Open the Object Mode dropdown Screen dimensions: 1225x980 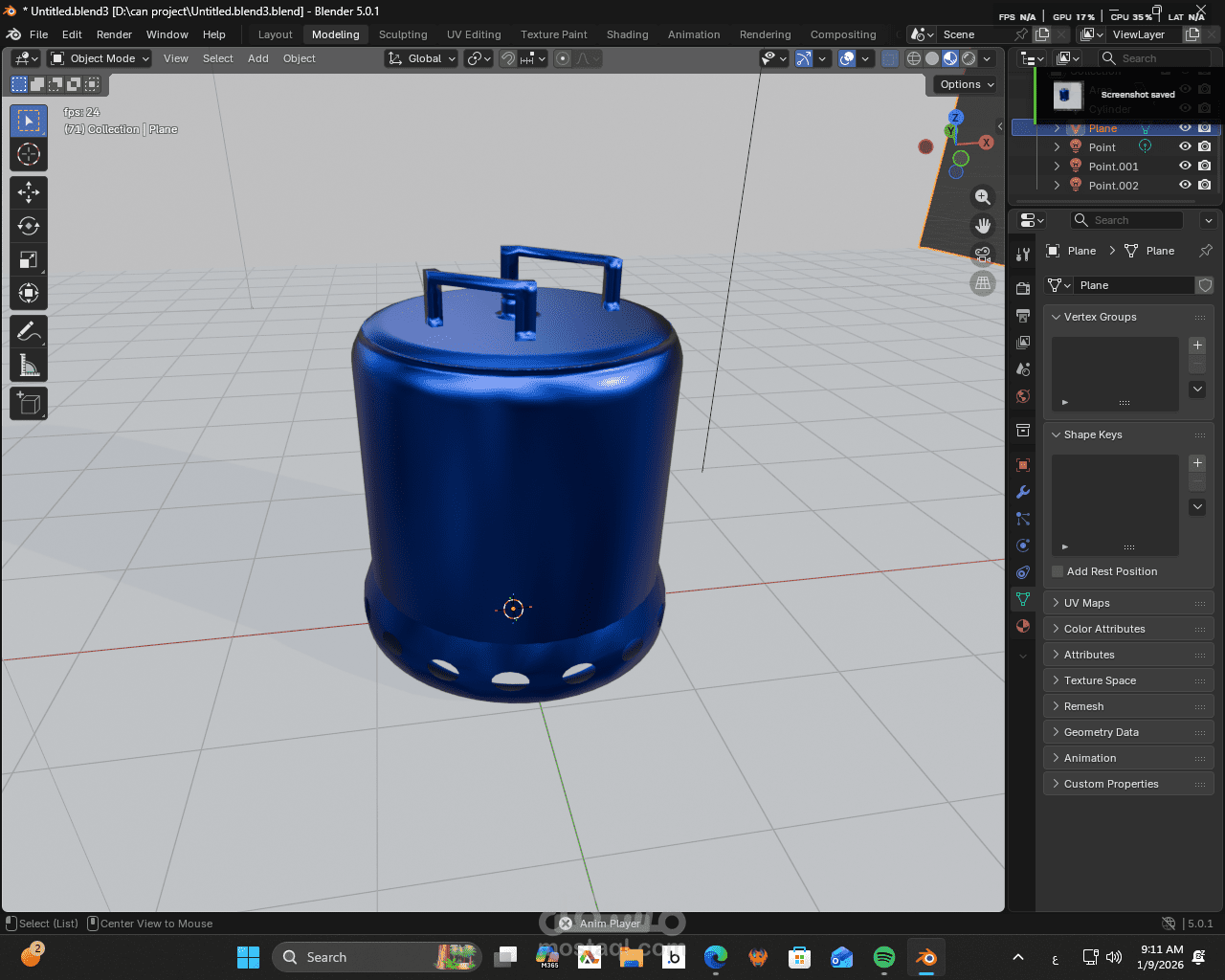100,58
